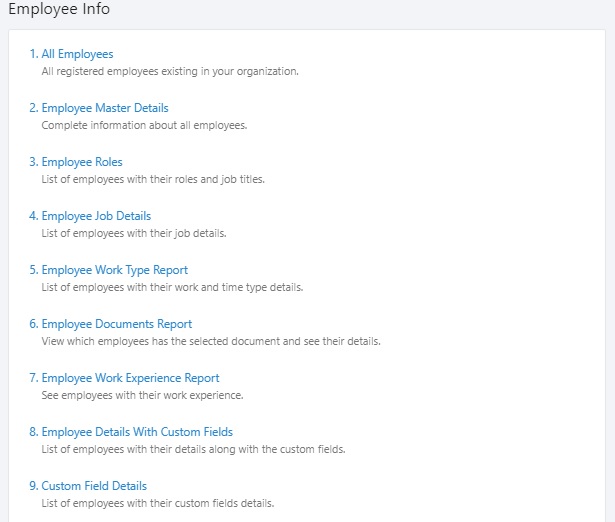Open the Employee Documents Report
Image resolution: width=615 pixels, height=522 pixels.
click(111, 324)
